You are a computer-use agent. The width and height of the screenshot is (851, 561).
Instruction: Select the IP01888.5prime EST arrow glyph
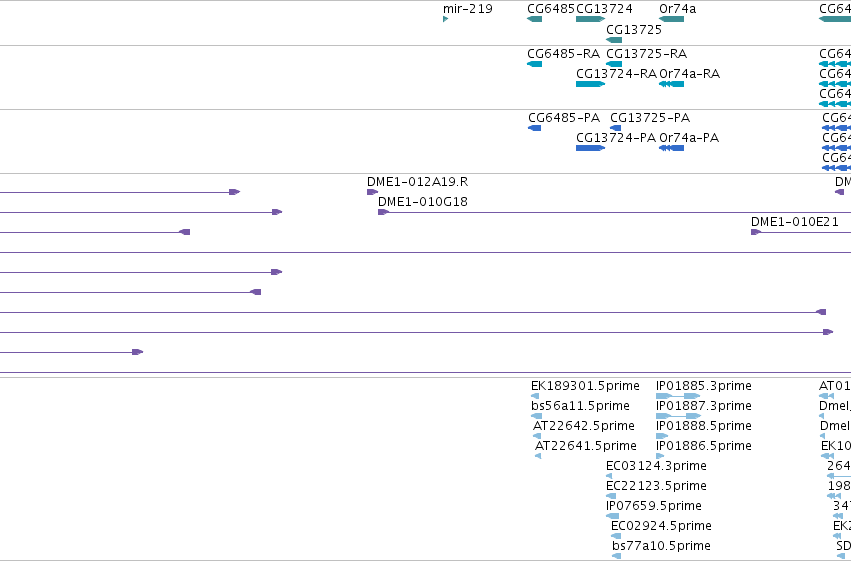click(662, 436)
